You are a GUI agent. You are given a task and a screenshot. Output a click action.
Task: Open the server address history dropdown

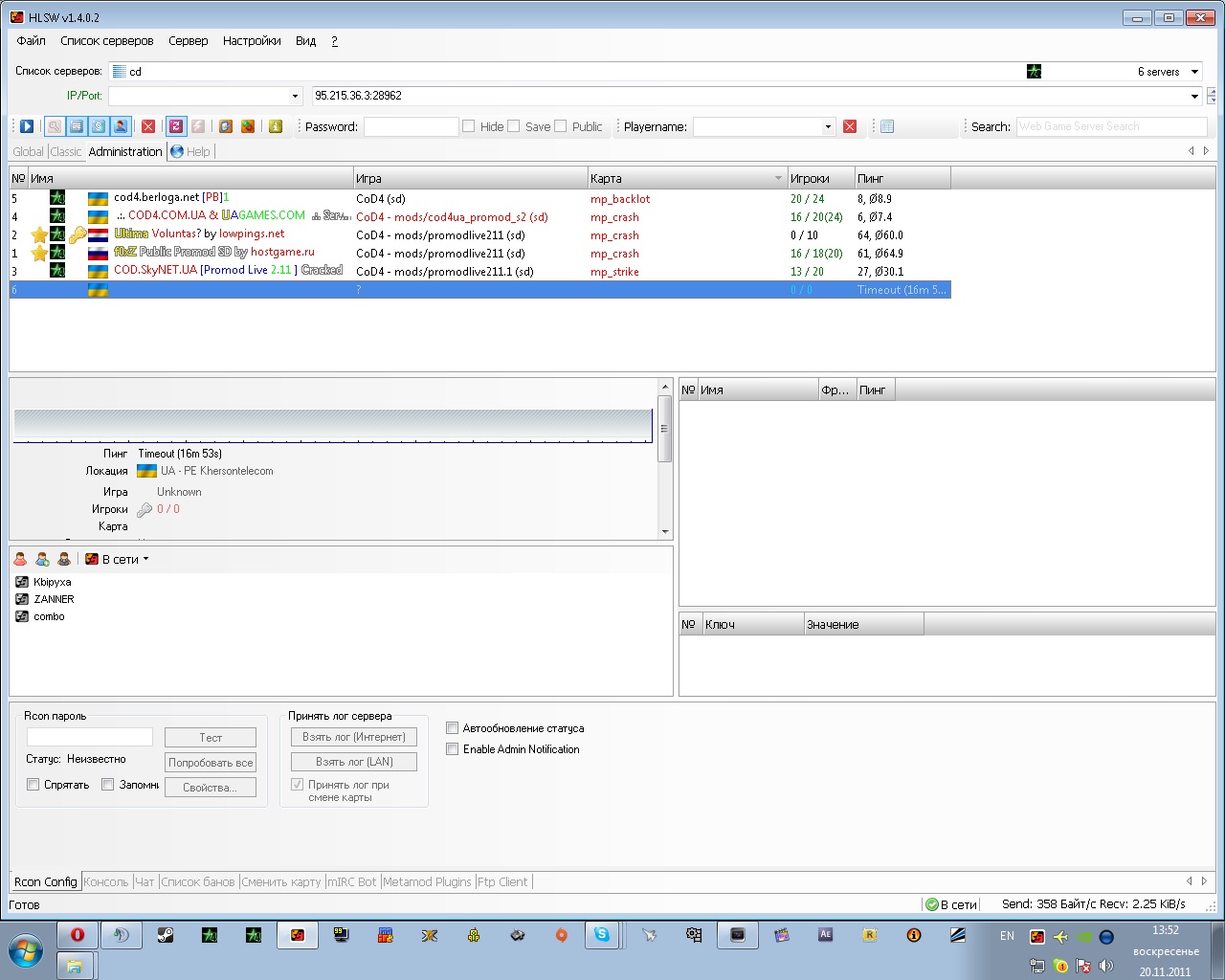coord(1194,96)
